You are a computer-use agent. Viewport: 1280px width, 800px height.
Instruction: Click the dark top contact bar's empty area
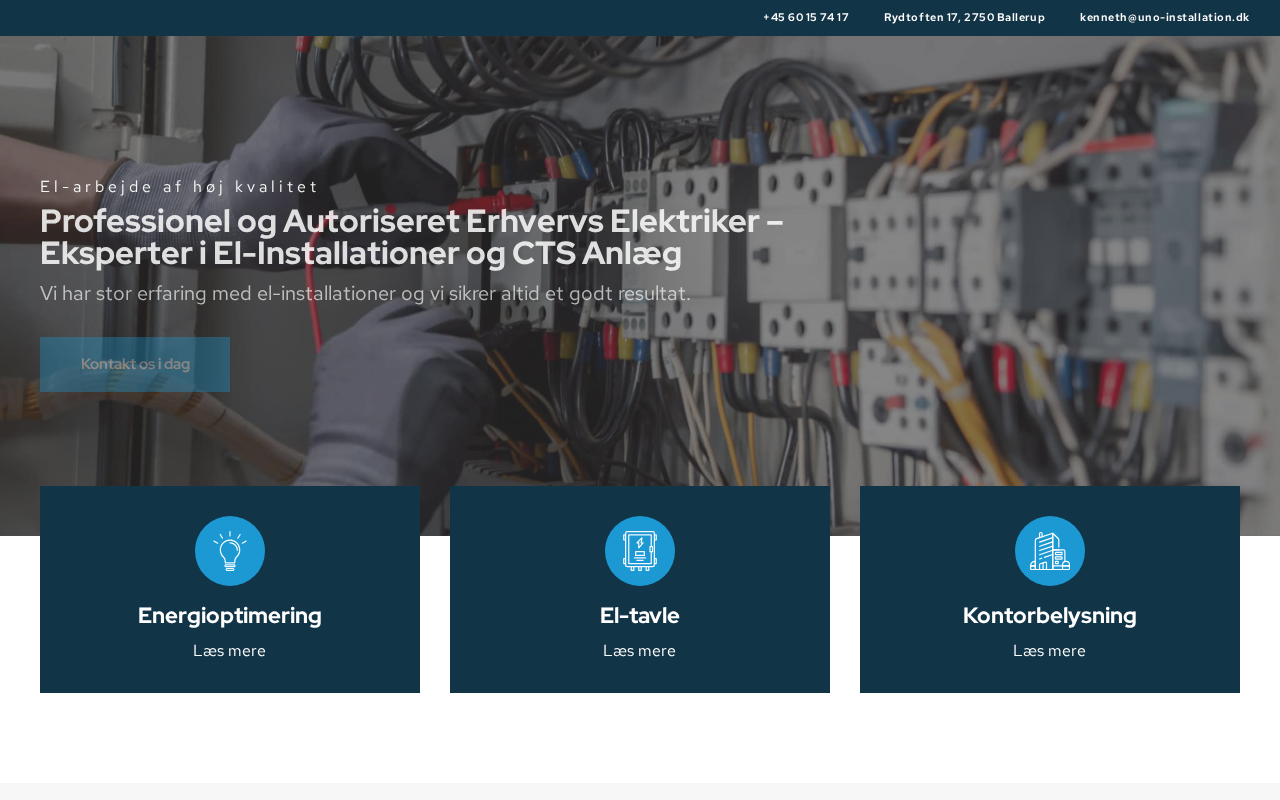pos(380,17)
